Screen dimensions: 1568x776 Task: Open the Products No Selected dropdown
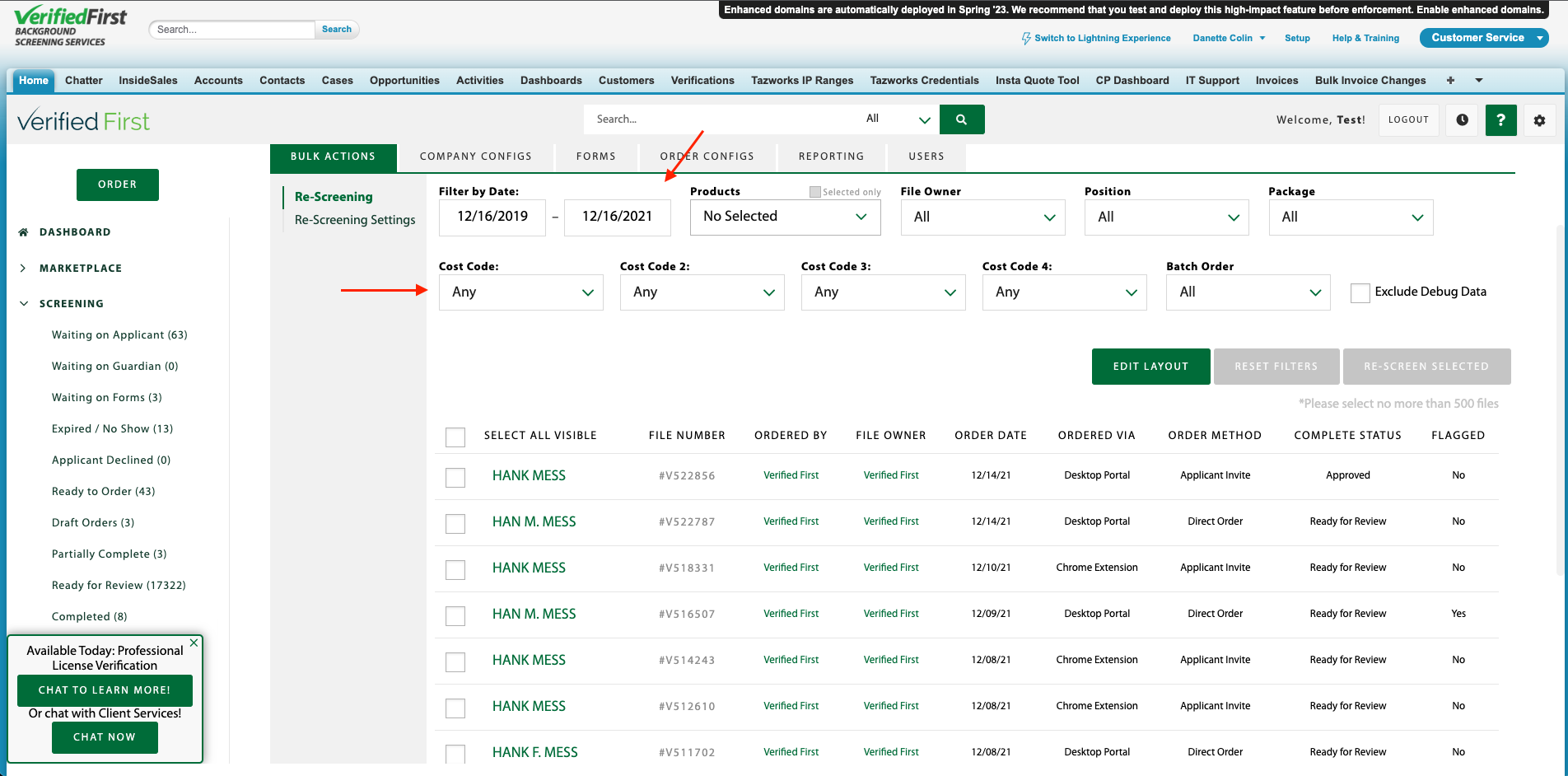(x=786, y=217)
